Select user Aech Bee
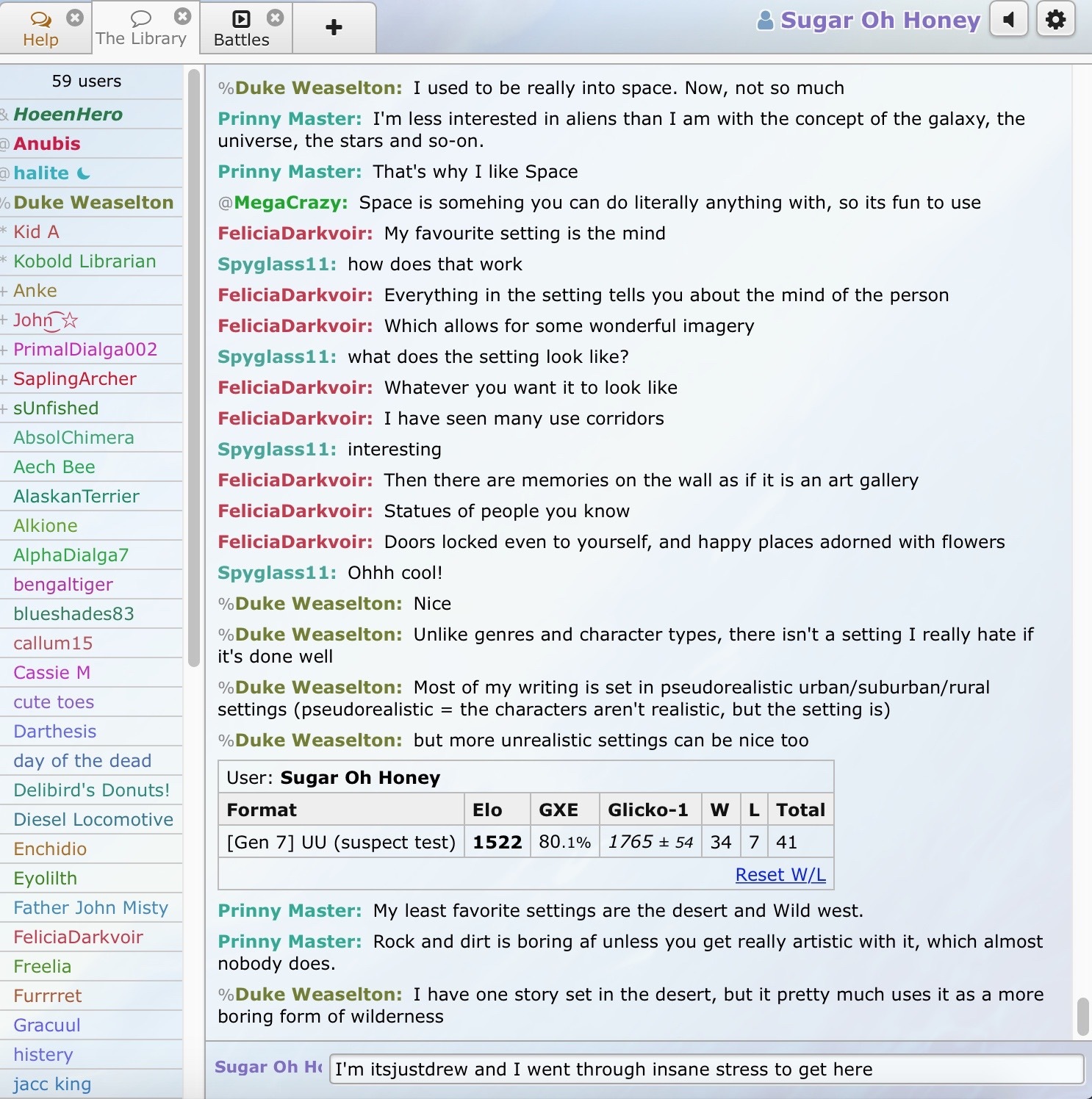The image size is (1092, 1099). coord(91,466)
